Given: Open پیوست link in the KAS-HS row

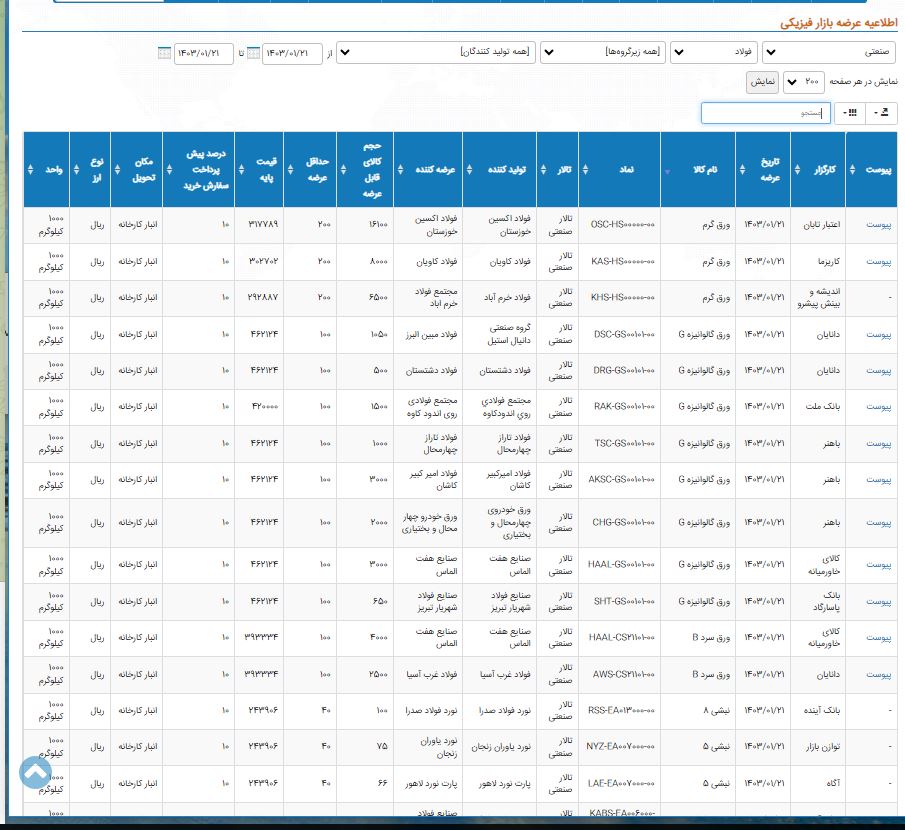Looking at the screenshot, I should [x=878, y=262].
